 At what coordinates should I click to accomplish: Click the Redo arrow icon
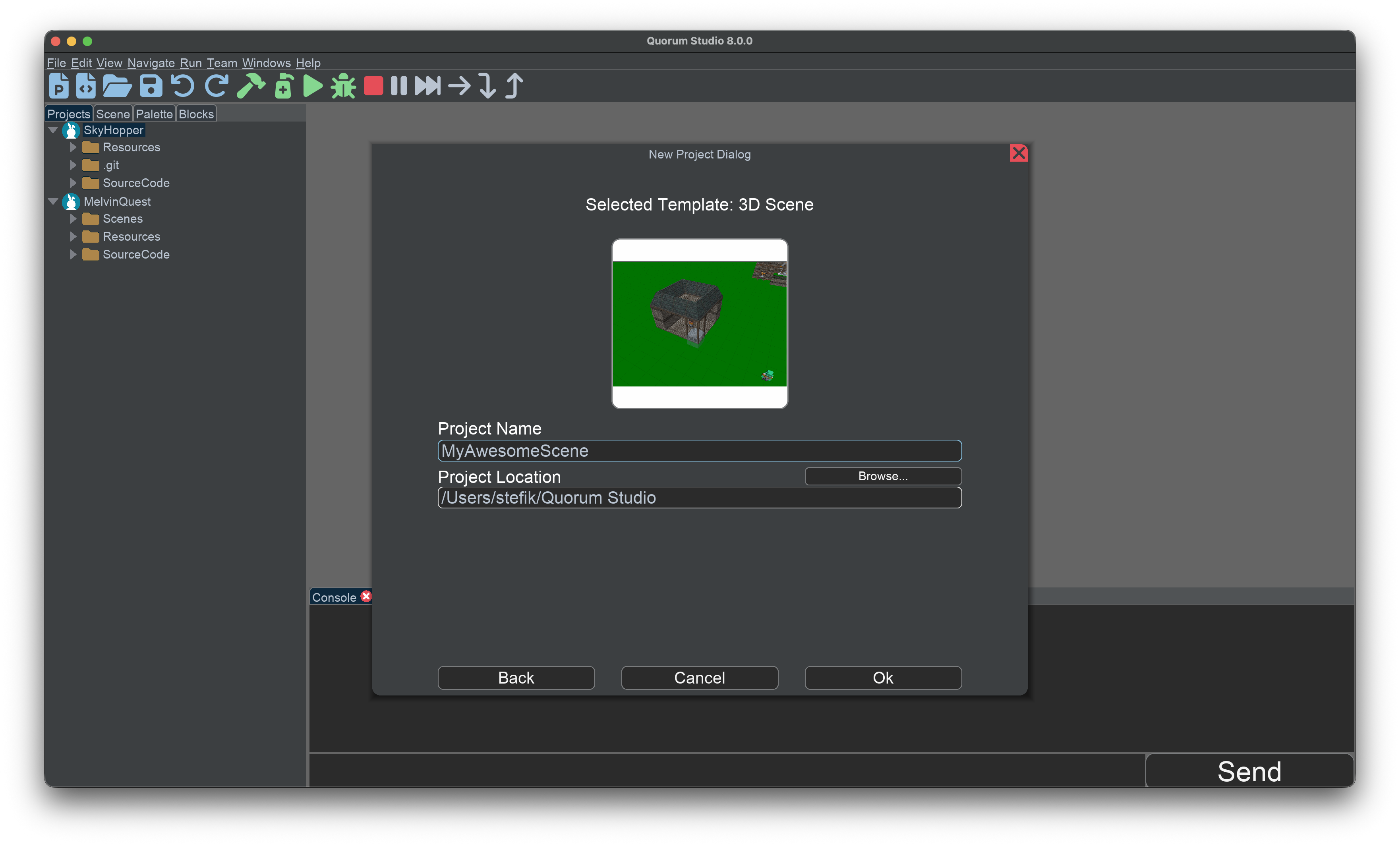(x=217, y=86)
